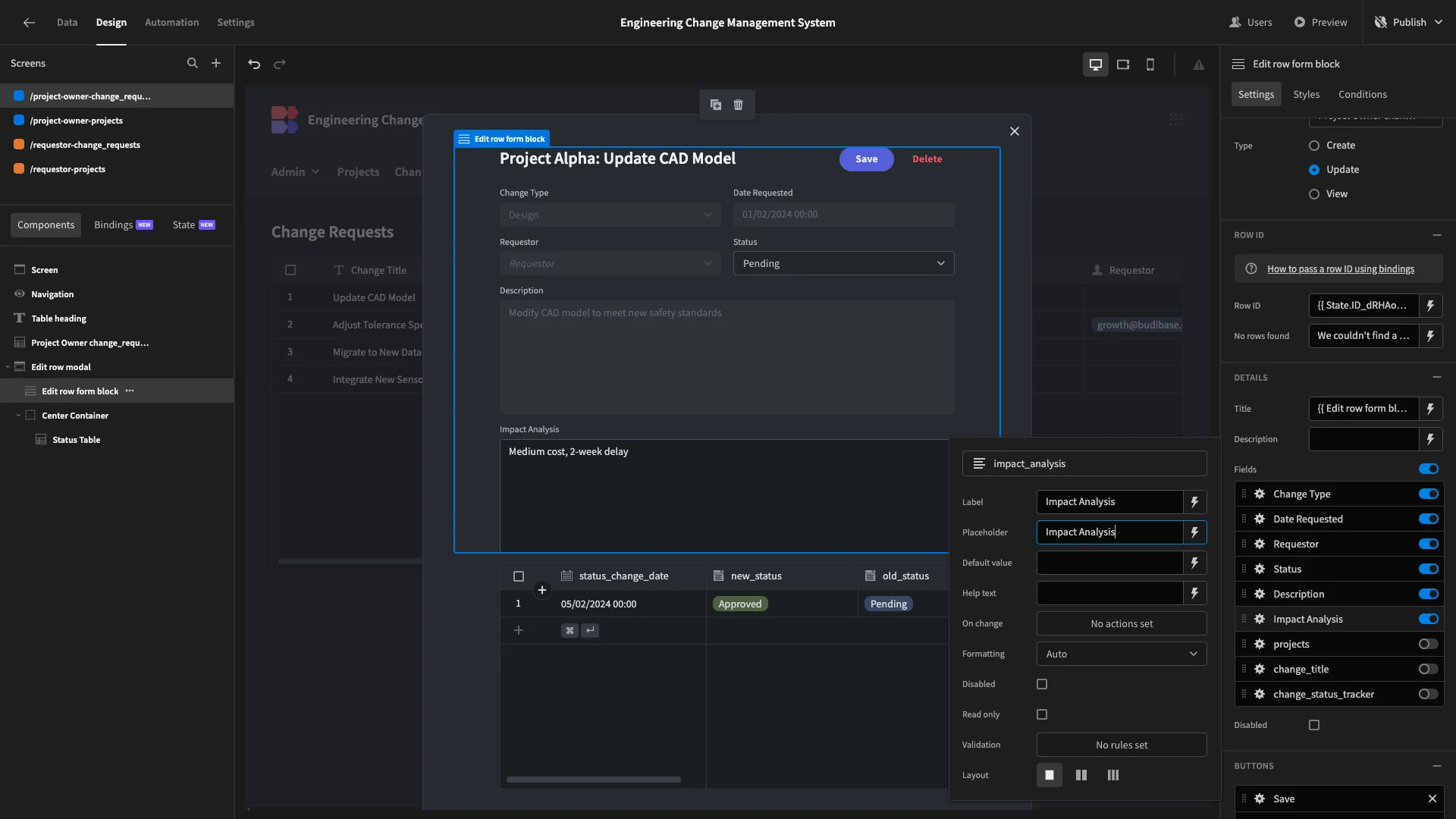The width and height of the screenshot is (1456, 819).
Task: Switch to mobile preview icon
Action: click(1150, 64)
